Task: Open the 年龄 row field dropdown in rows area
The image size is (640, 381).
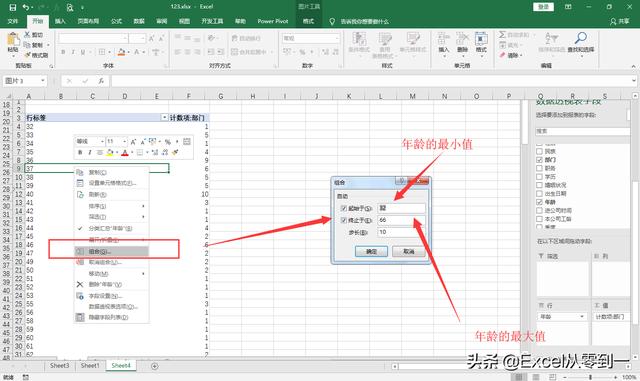Action: point(582,317)
